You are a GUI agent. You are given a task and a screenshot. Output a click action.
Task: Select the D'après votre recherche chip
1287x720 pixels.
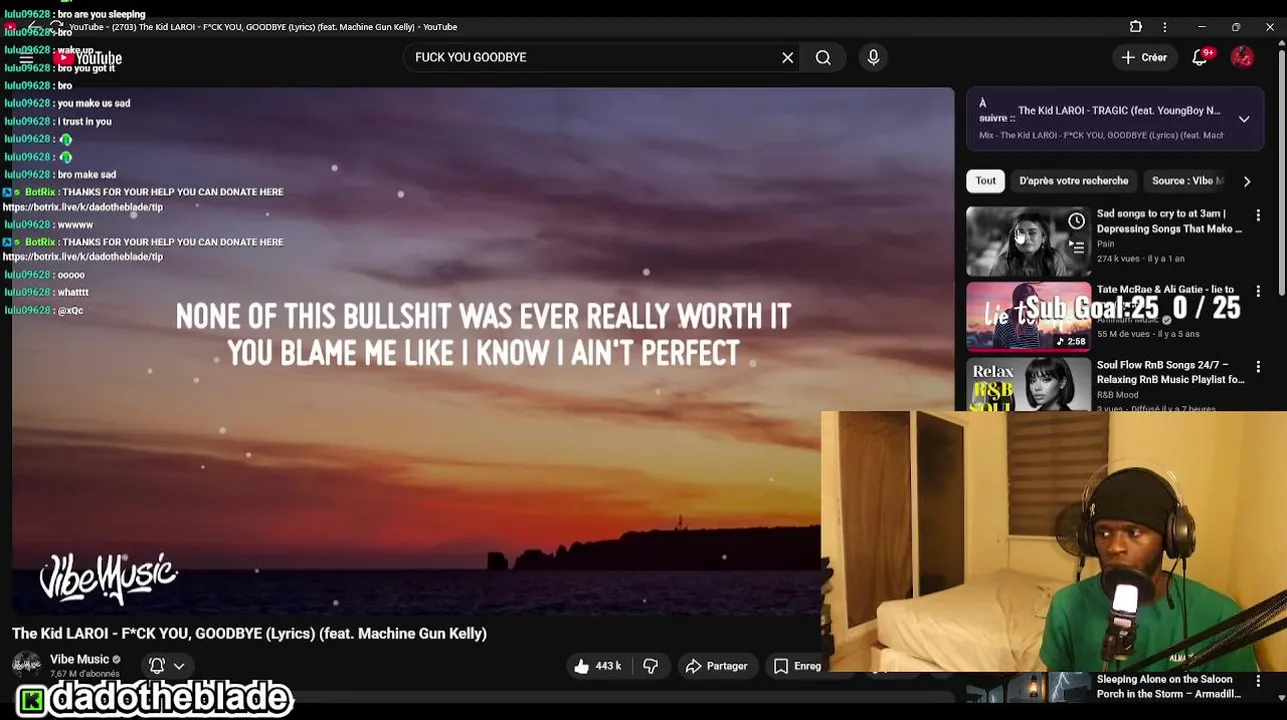tap(1073, 181)
